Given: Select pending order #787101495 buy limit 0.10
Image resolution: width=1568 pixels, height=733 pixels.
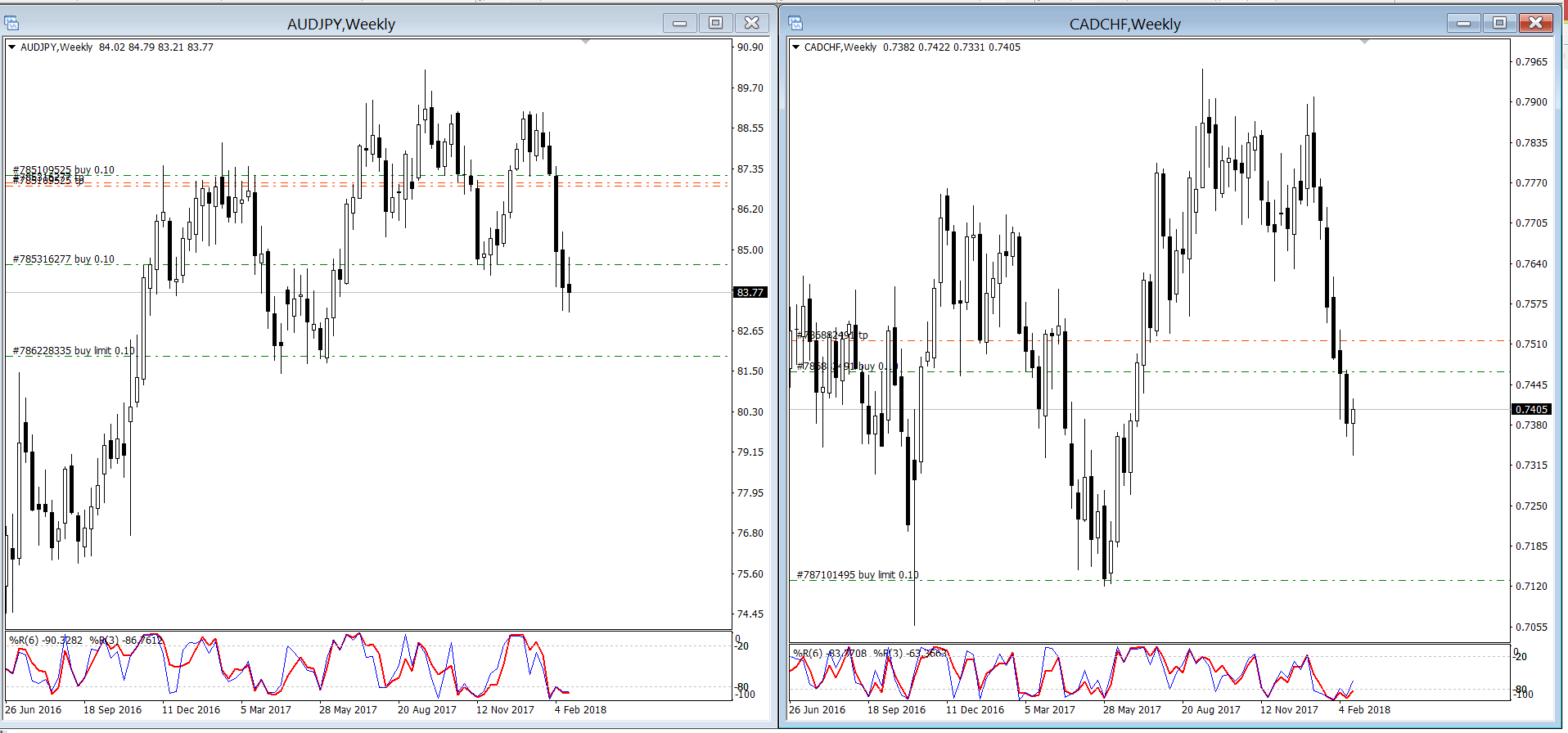Looking at the screenshot, I should point(858,575).
